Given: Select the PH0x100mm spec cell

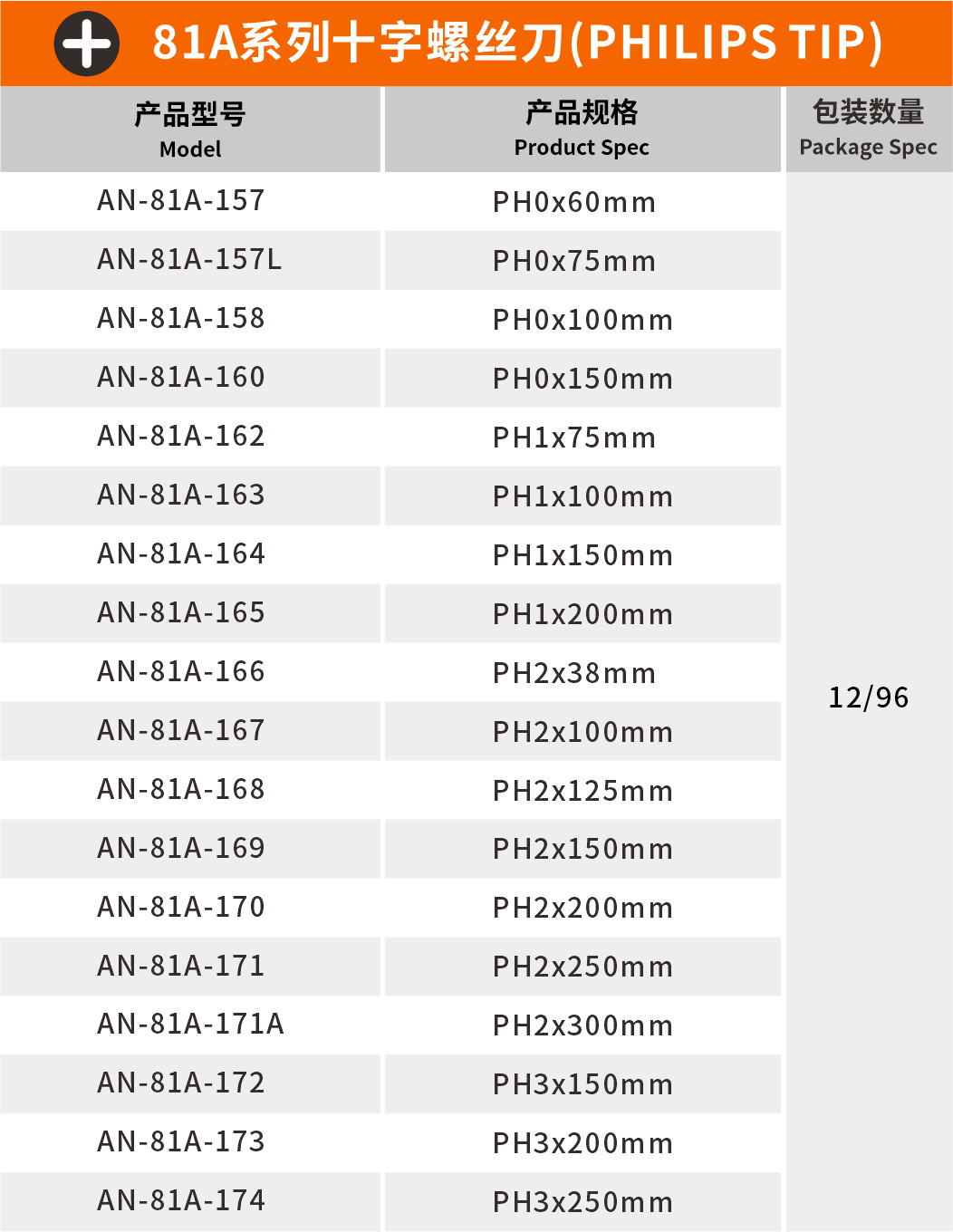Looking at the screenshot, I should point(582,320).
